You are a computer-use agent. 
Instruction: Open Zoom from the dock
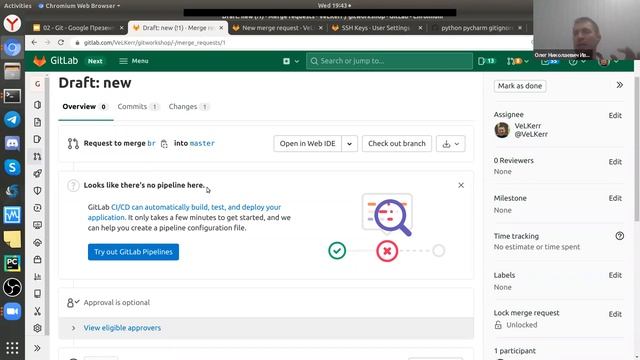(x=12, y=311)
